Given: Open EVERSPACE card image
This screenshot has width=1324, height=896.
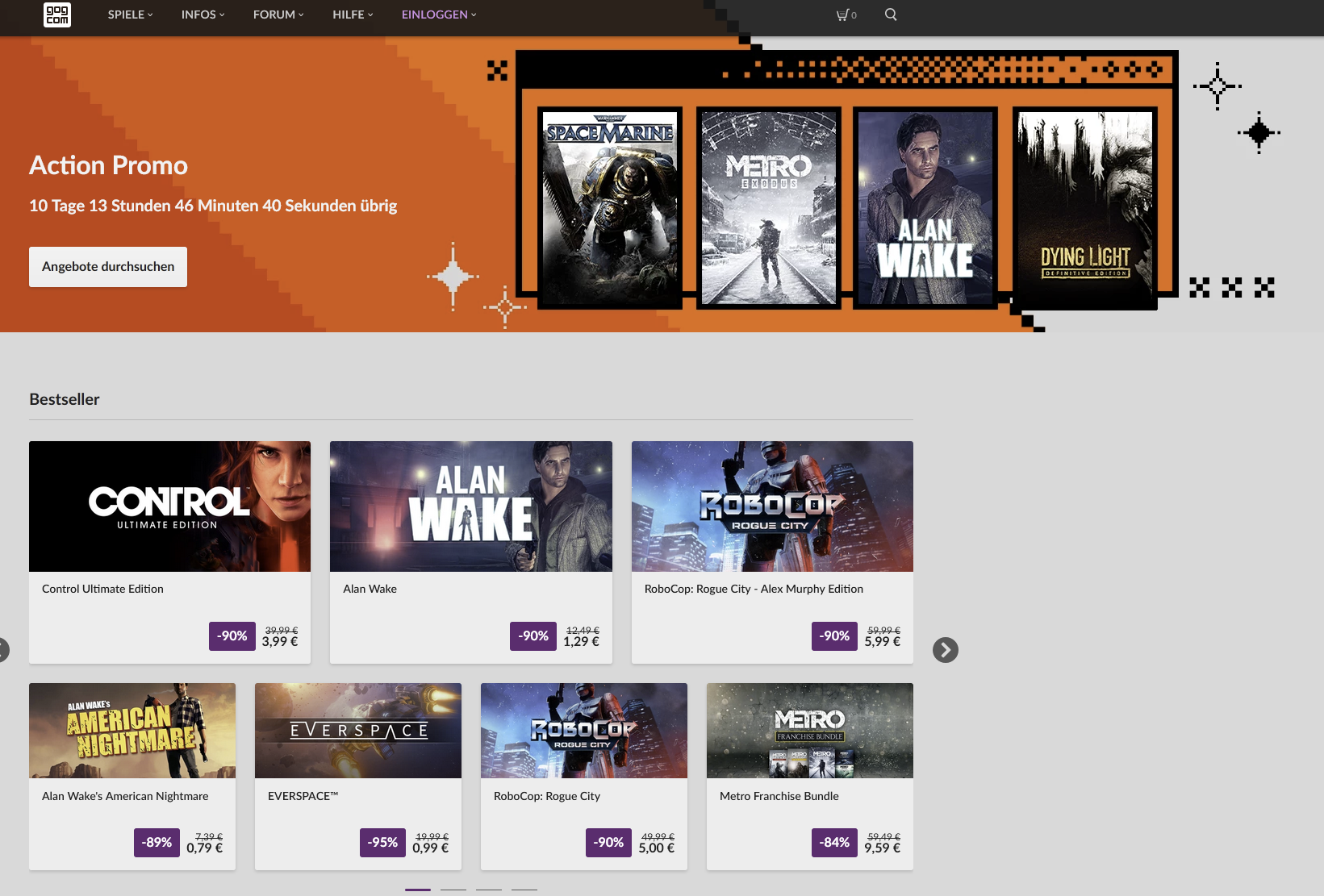Looking at the screenshot, I should [x=358, y=731].
